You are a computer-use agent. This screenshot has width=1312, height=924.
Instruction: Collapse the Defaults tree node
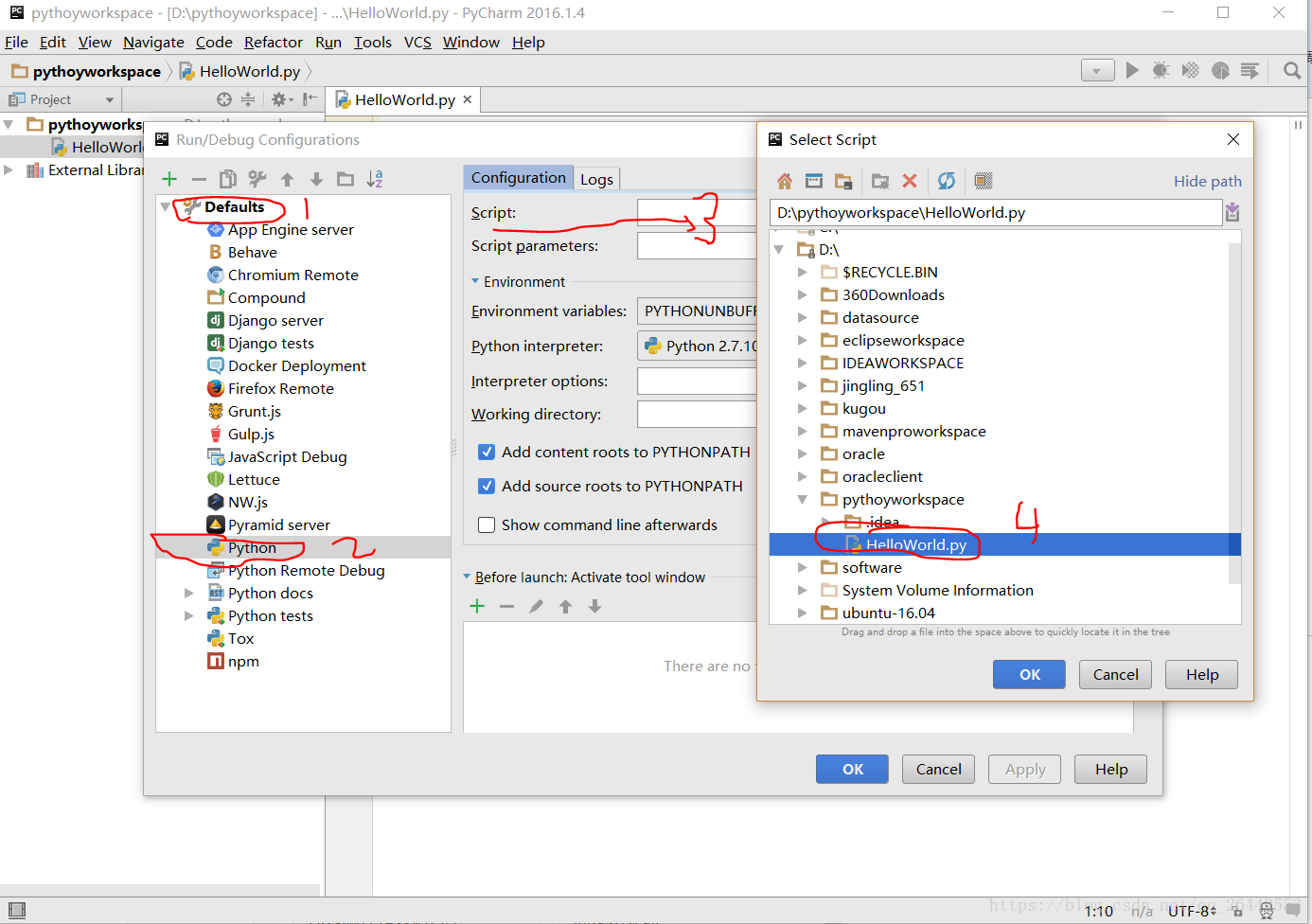click(x=166, y=206)
